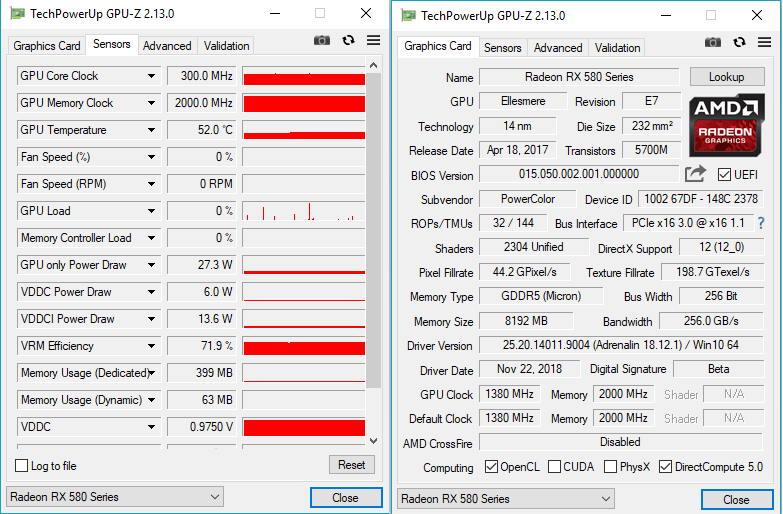The image size is (783, 514).
Task: Click screenshot camera icon in Graphics Card window
Action: click(713, 42)
